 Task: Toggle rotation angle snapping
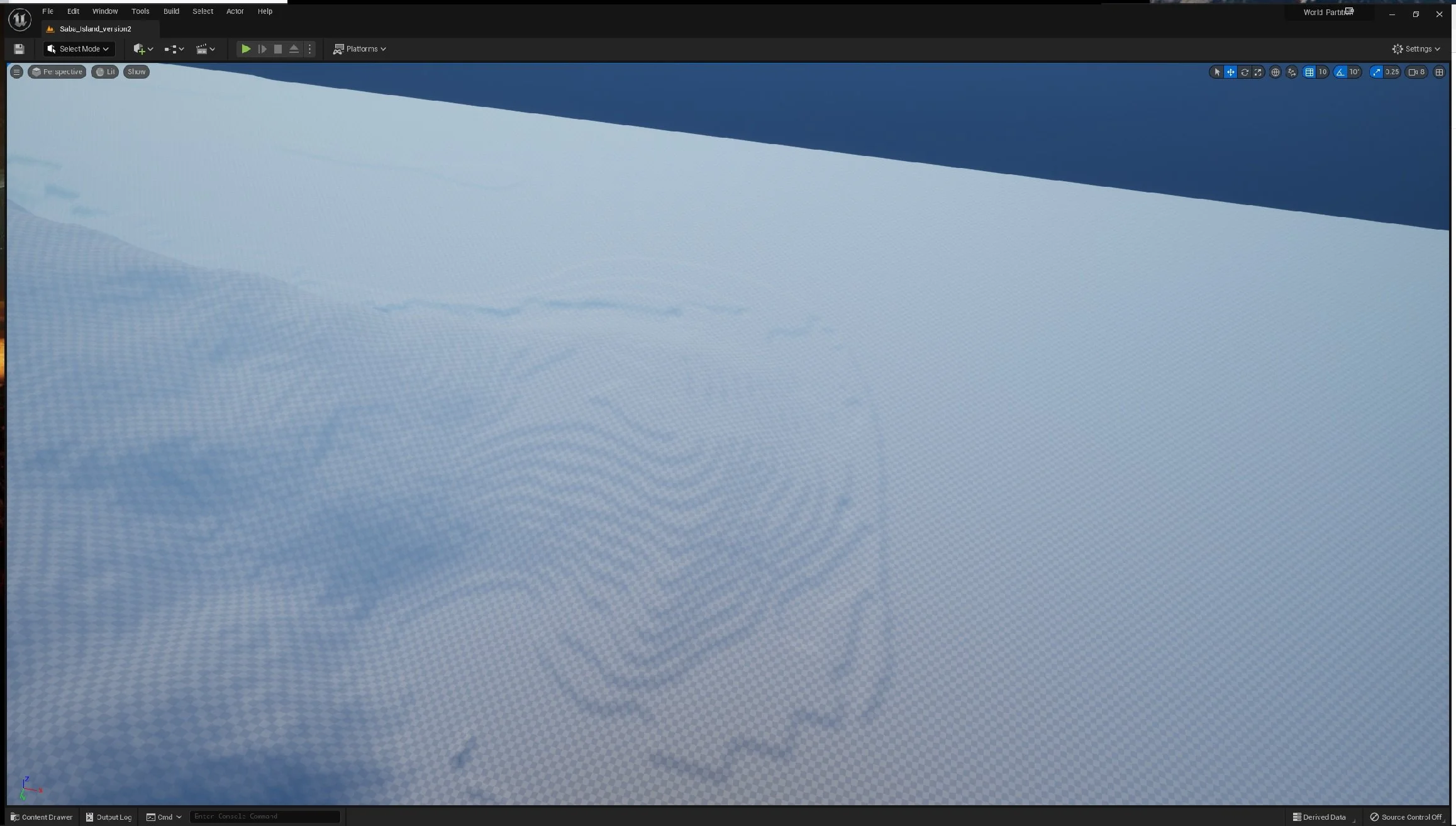(1340, 72)
